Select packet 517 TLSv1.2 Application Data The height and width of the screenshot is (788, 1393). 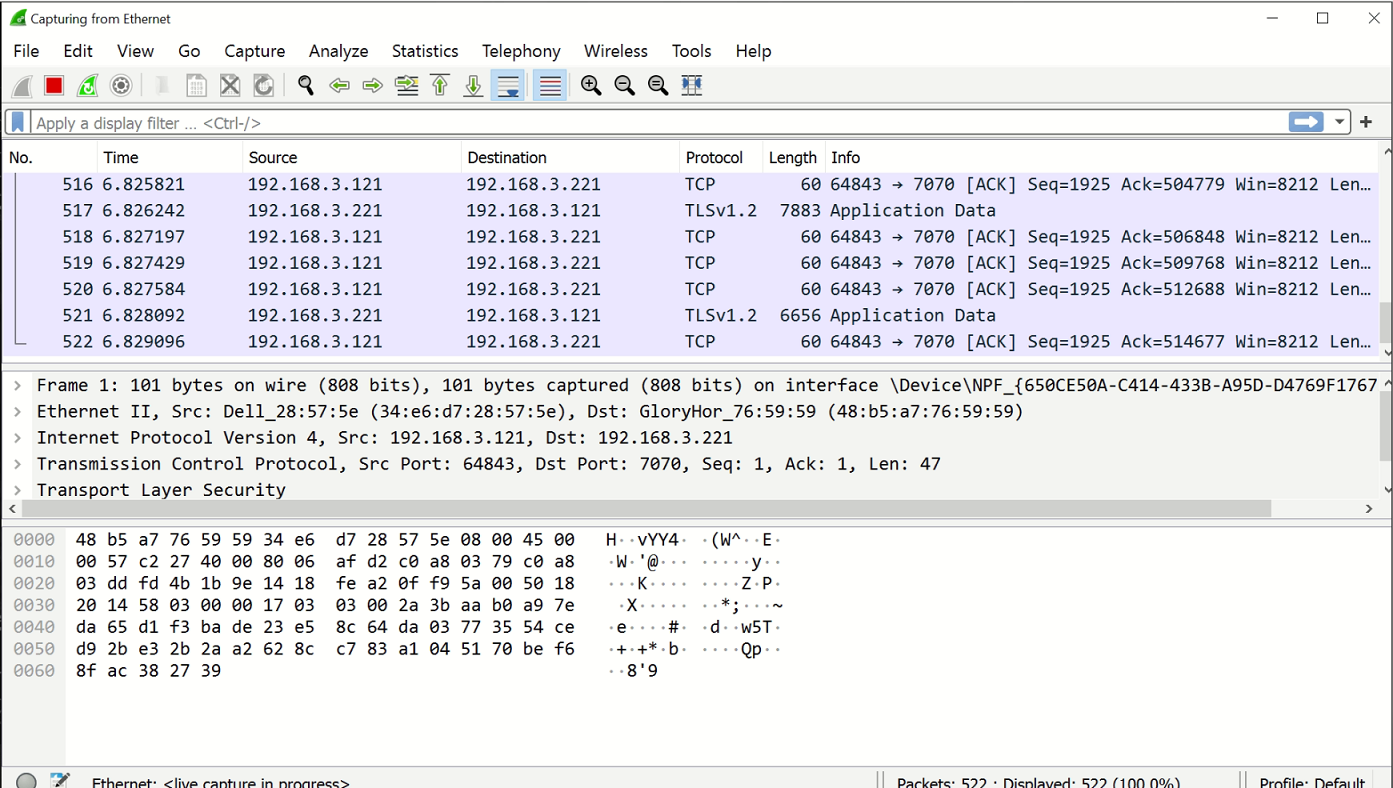690,211
